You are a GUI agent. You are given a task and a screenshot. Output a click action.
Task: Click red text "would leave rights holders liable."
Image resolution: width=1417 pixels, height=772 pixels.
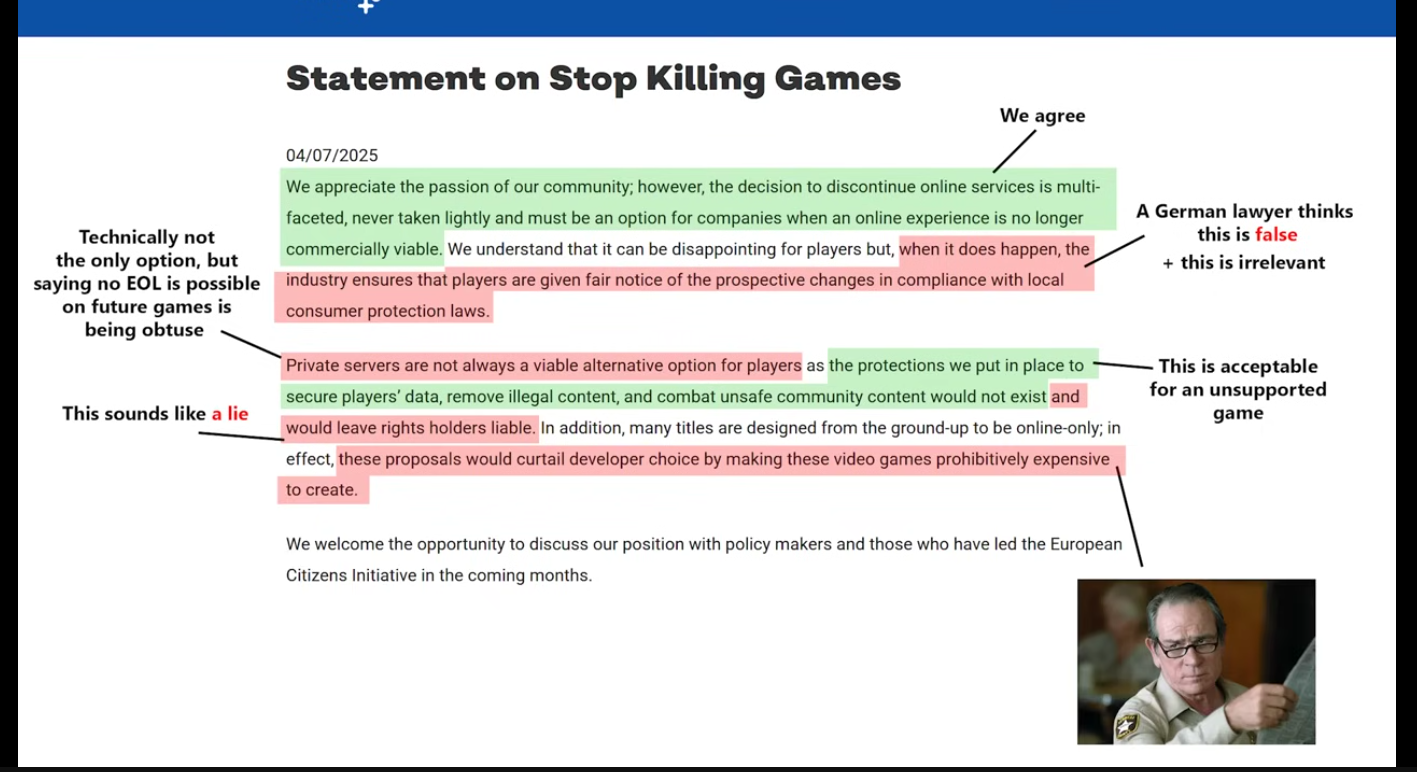[411, 428]
